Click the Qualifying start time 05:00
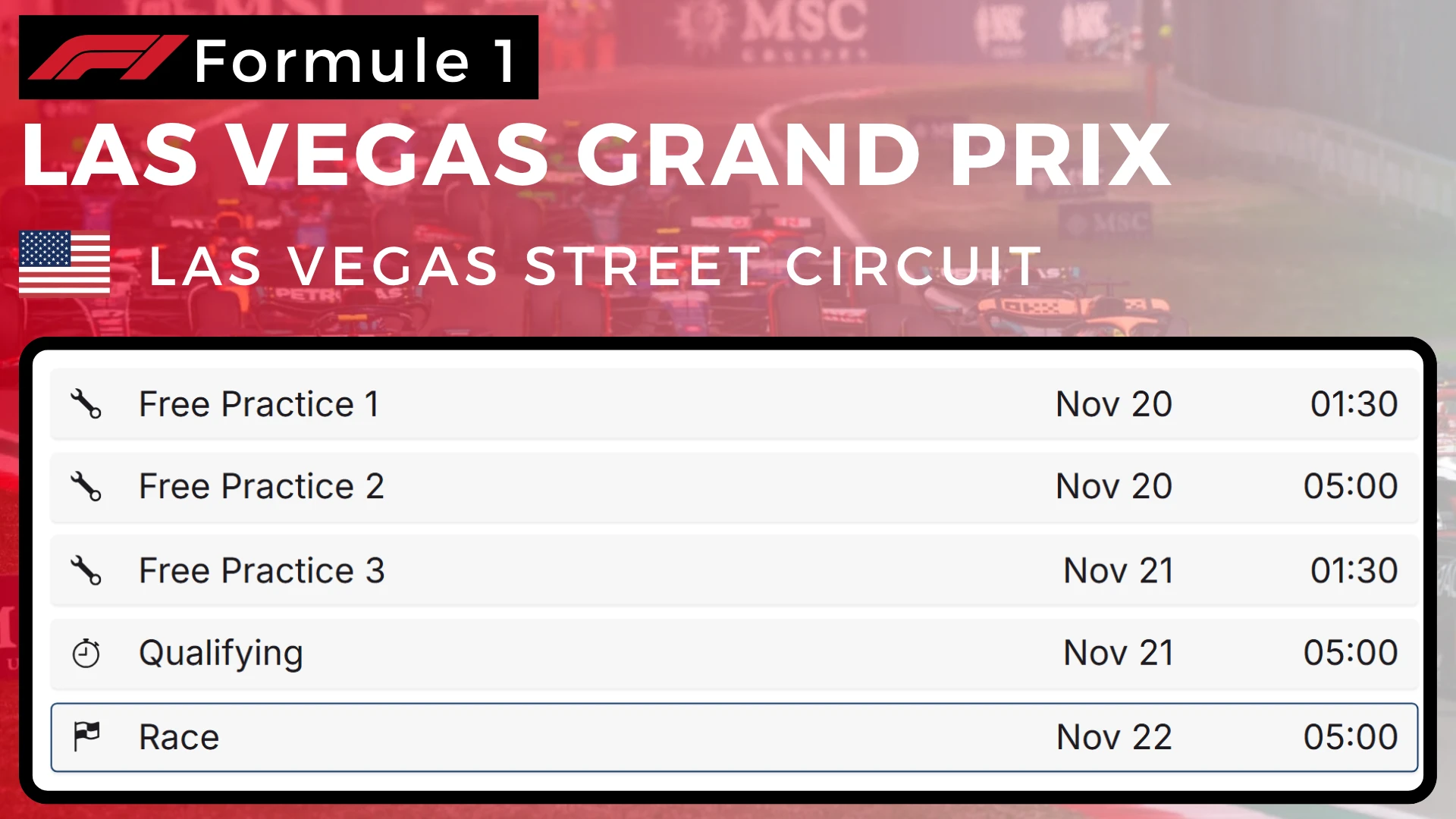The height and width of the screenshot is (819, 1456). coord(1351,653)
